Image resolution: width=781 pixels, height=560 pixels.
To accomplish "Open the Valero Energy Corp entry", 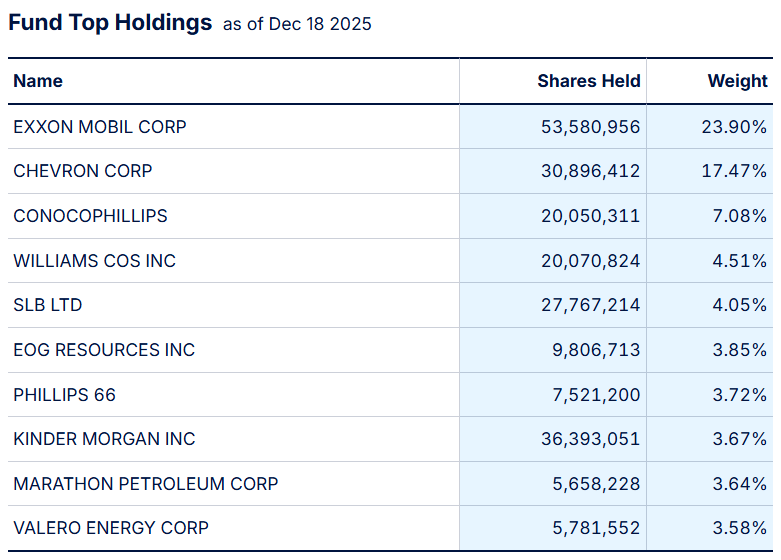I will [111, 528].
